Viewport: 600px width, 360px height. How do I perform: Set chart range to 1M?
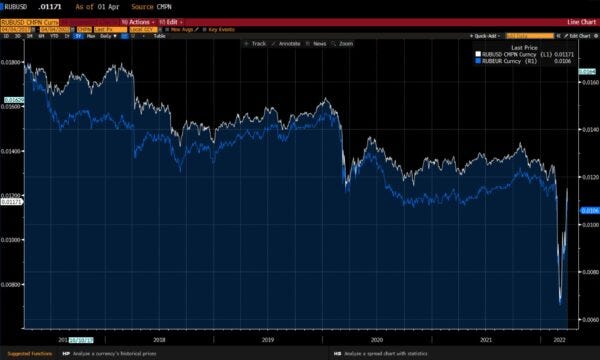[29, 36]
